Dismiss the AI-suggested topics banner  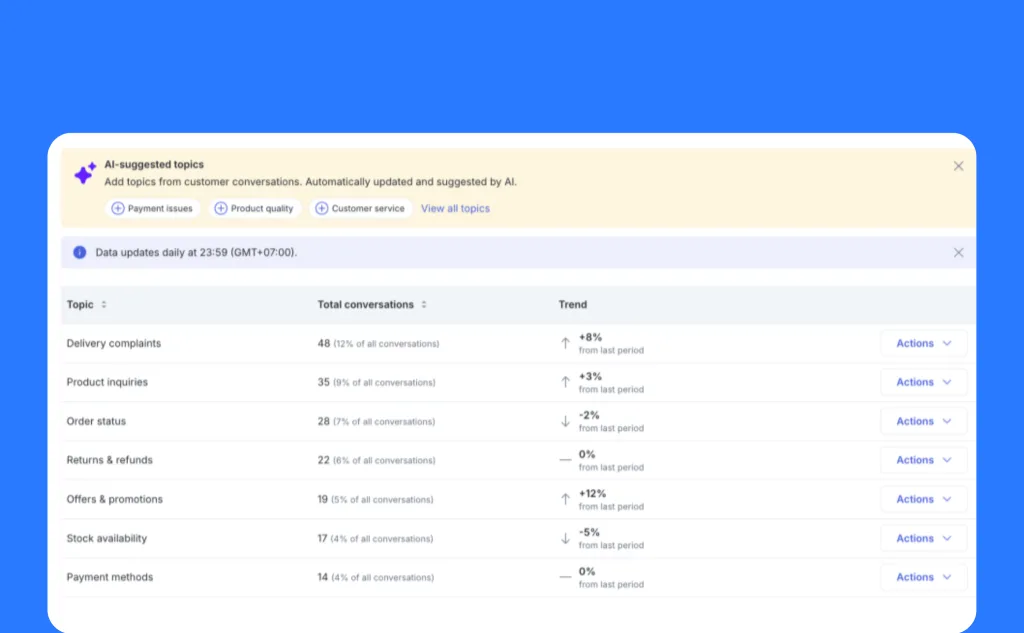point(958,166)
